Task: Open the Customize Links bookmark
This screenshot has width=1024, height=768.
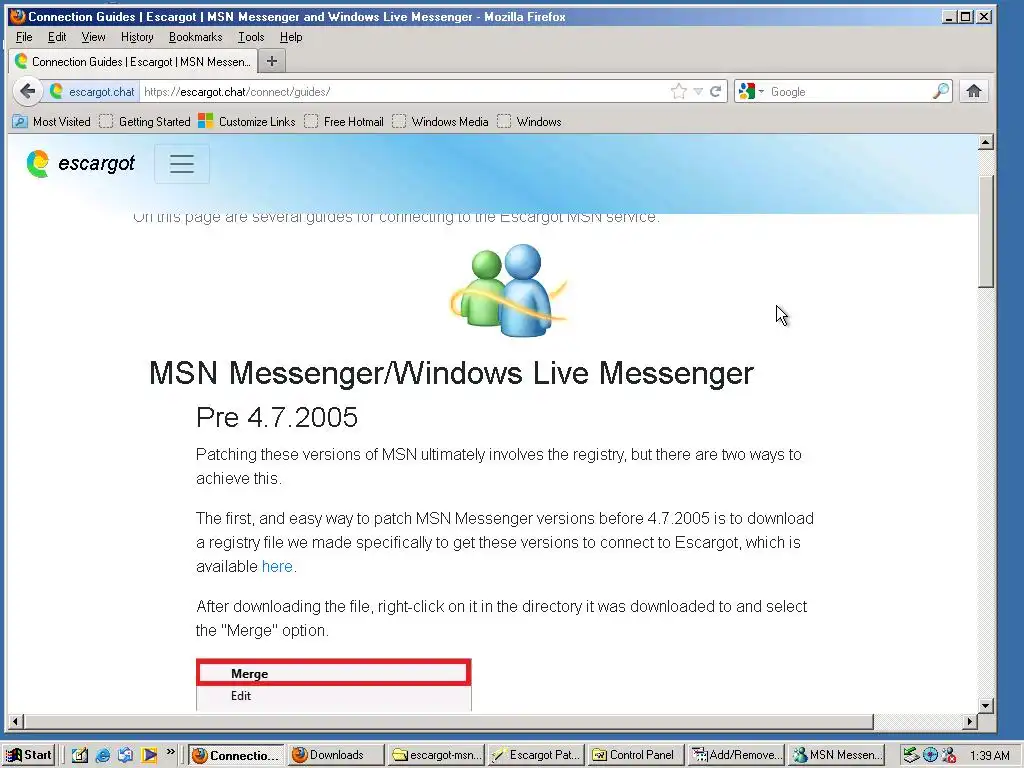Action: (247, 121)
